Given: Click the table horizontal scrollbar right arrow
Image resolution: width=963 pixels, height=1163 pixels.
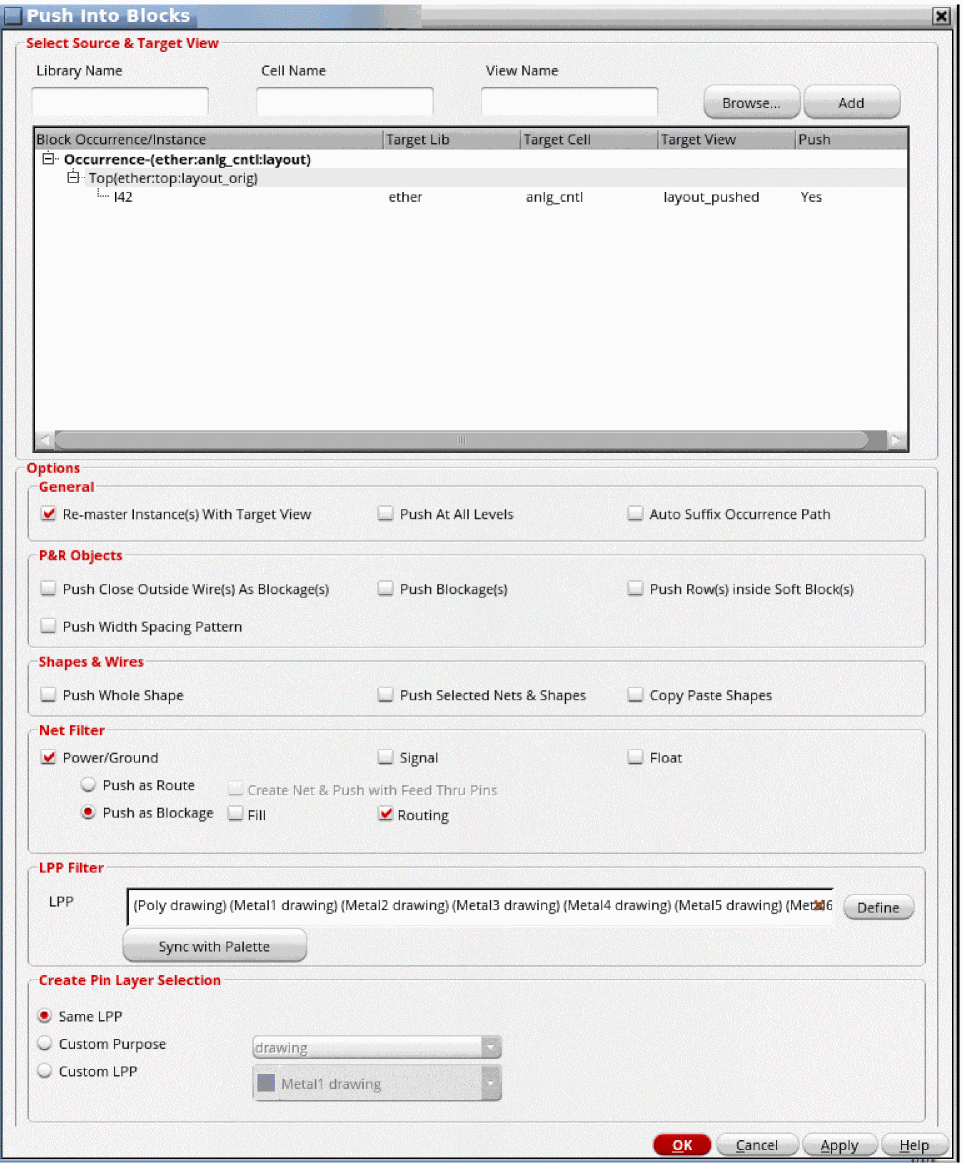Looking at the screenshot, I should coord(896,440).
